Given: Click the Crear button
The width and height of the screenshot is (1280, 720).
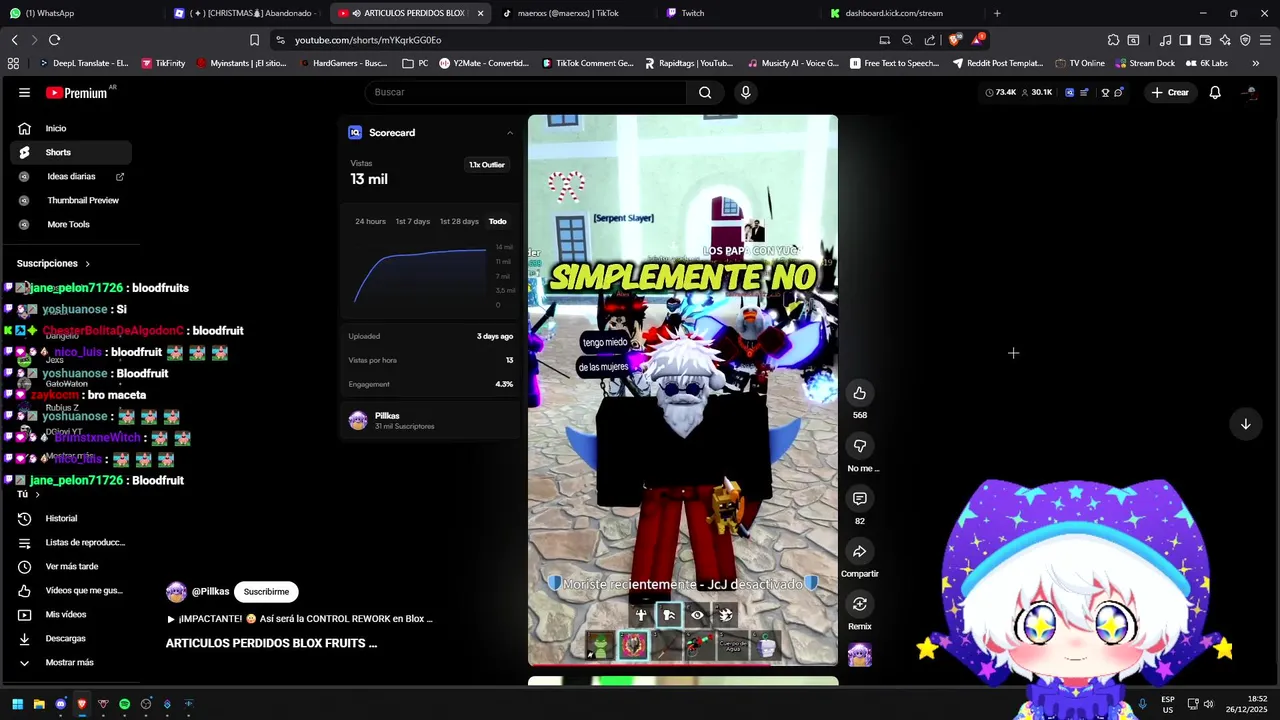Looking at the screenshot, I should pos(1169,92).
